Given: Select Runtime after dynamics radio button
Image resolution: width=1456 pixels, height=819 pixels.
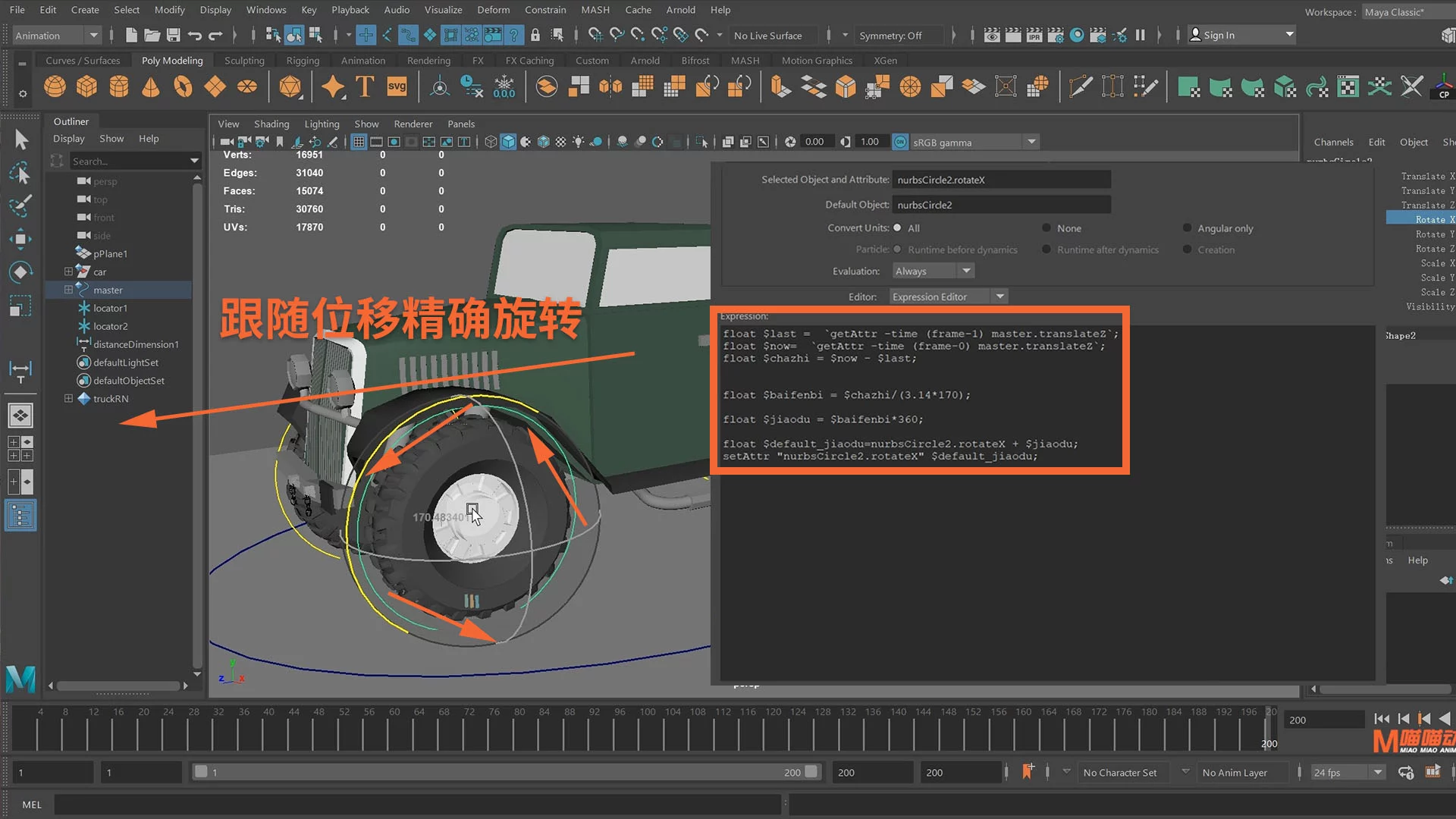Looking at the screenshot, I should (x=1046, y=249).
